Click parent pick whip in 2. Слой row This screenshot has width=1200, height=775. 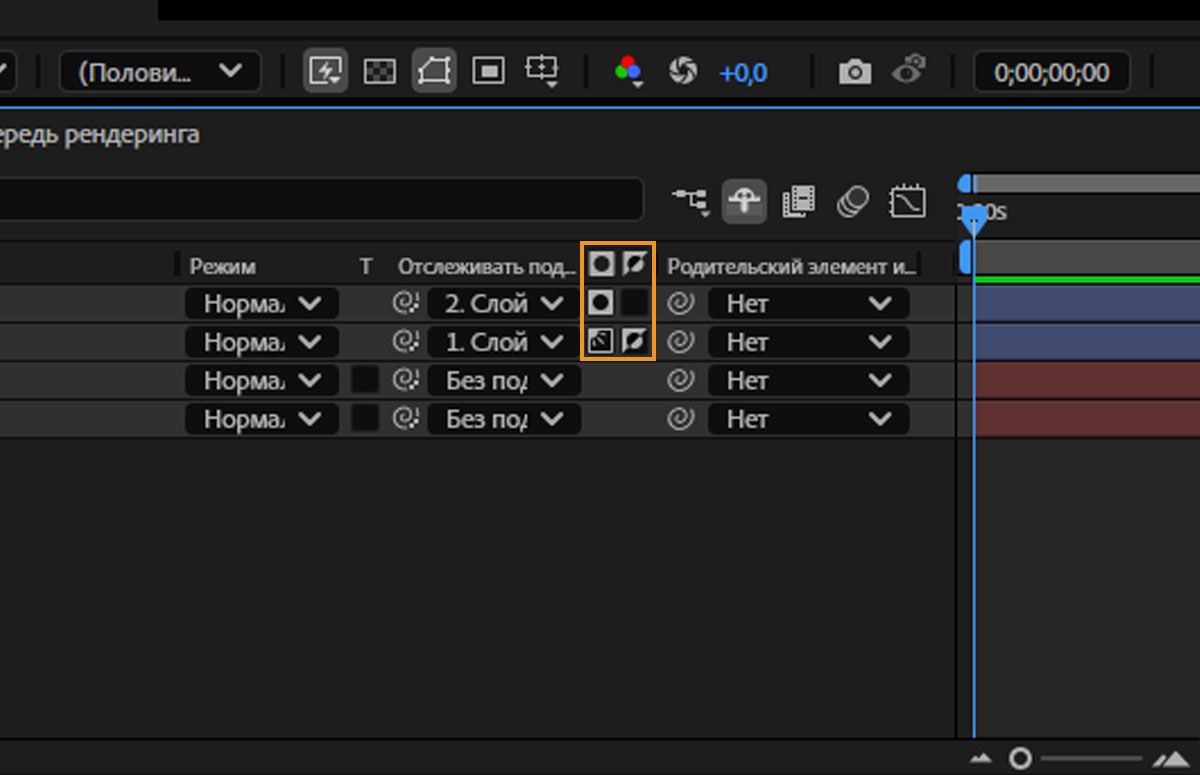pyautogui.click(x=681, y=303)
